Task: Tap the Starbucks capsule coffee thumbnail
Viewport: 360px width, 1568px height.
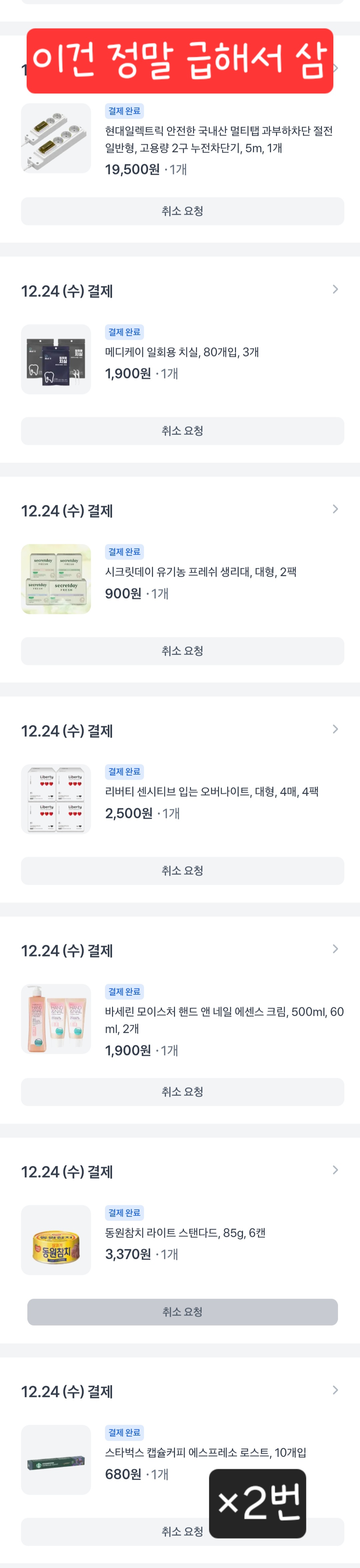Action: click(x=56, y=1460)
